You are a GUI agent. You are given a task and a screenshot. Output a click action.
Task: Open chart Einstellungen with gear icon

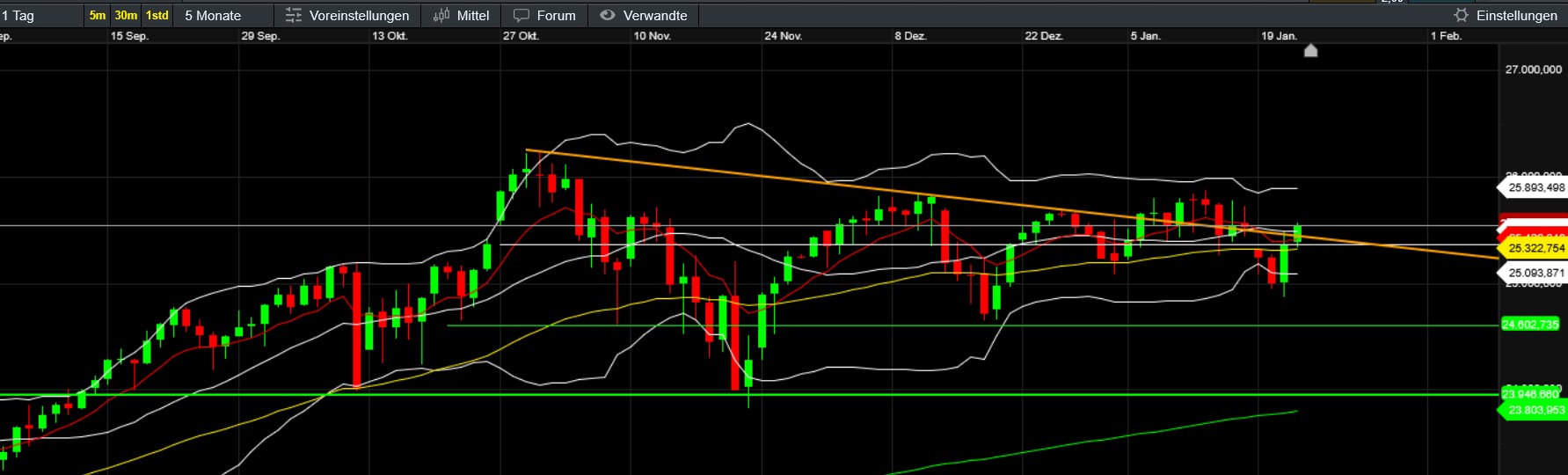point(1505,15)
